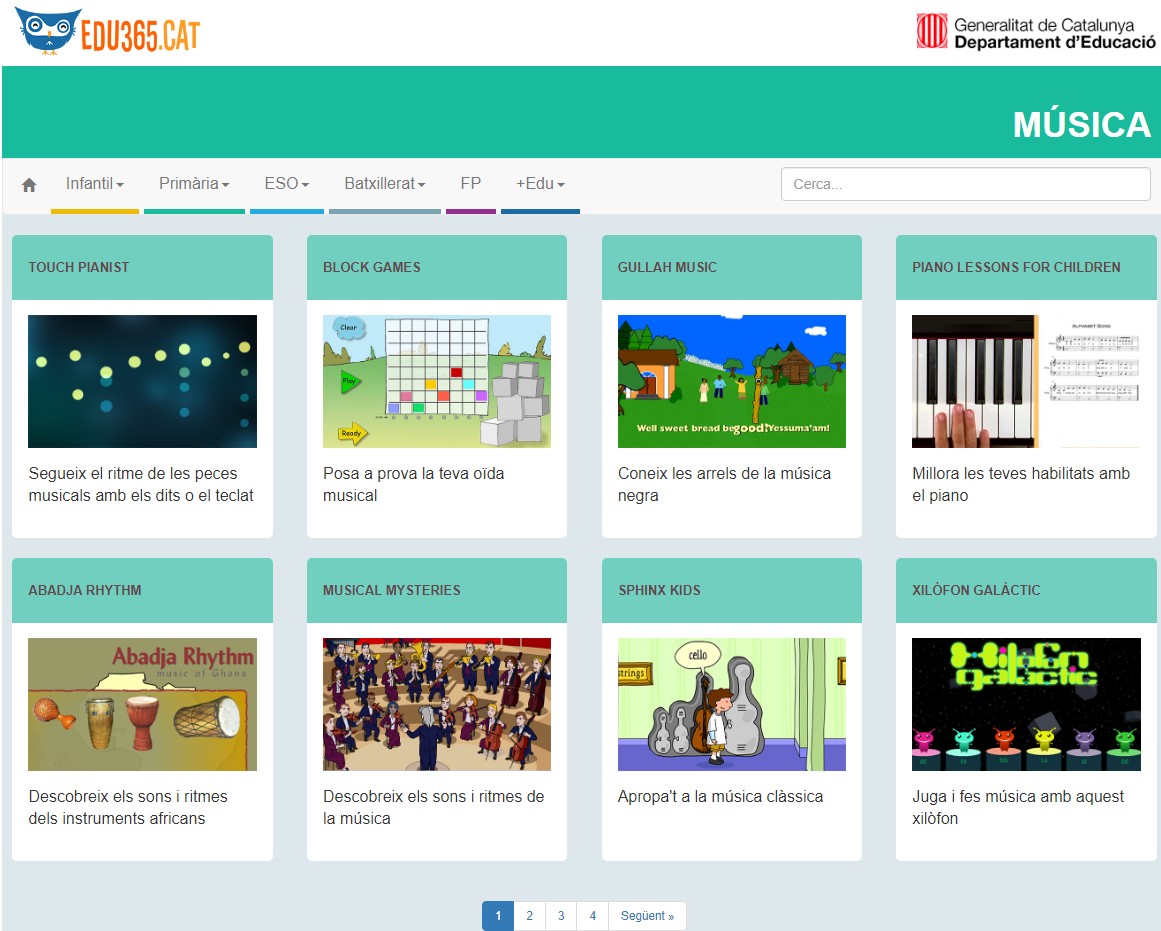This screenshot has height=931, width=1161.
Task: Click the Següent next page link
Action: 647,916
